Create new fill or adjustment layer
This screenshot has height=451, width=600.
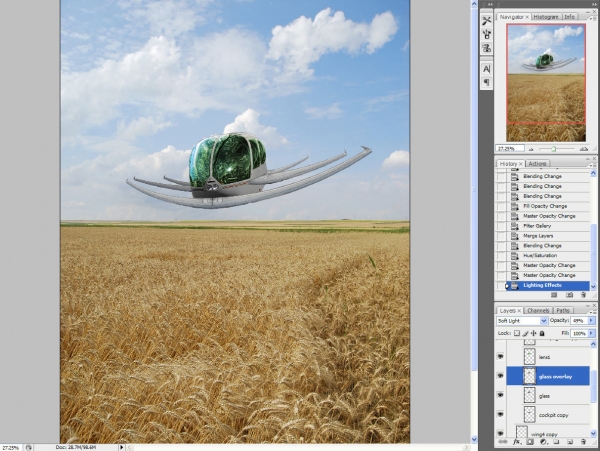(x=543, y=441)
